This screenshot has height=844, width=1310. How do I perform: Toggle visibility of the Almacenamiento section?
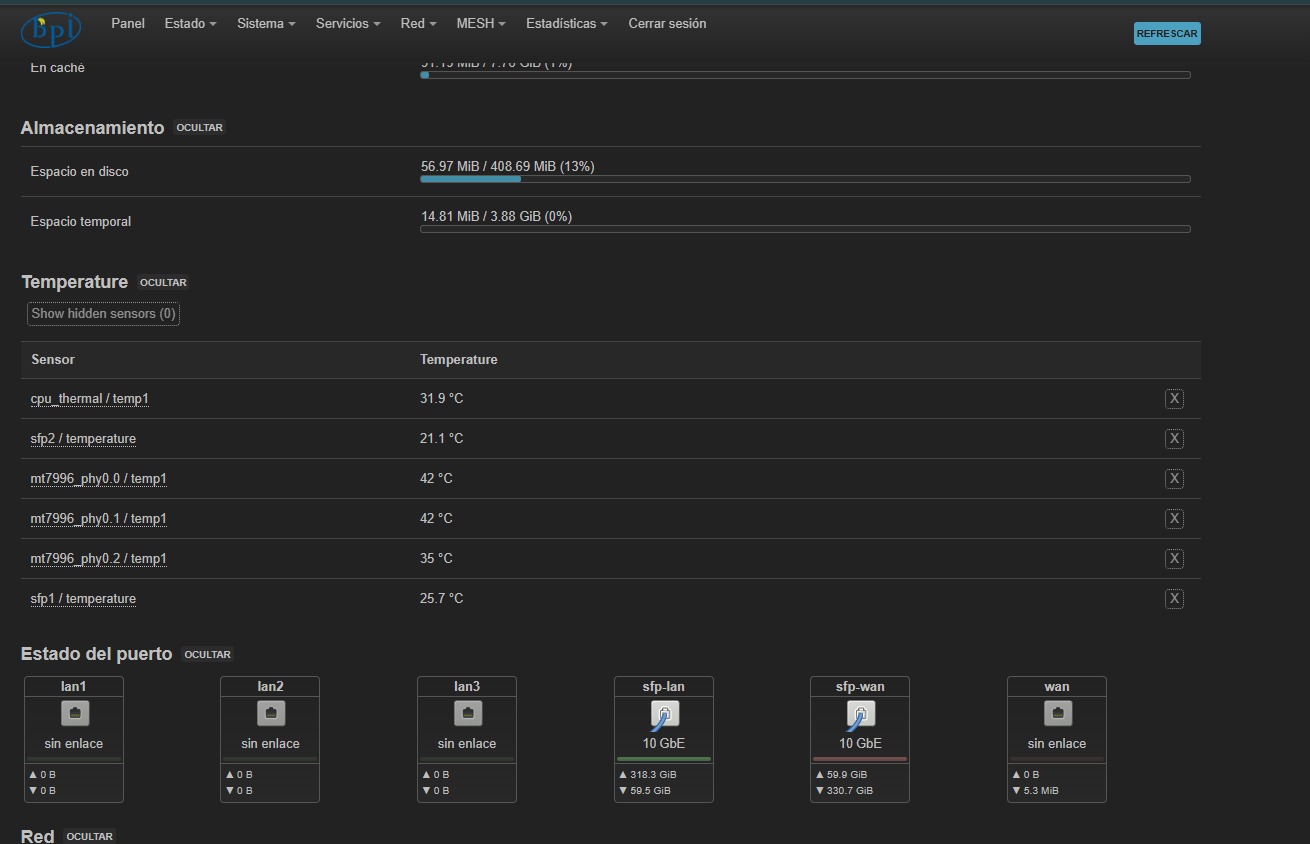click(x=199, y=128)
